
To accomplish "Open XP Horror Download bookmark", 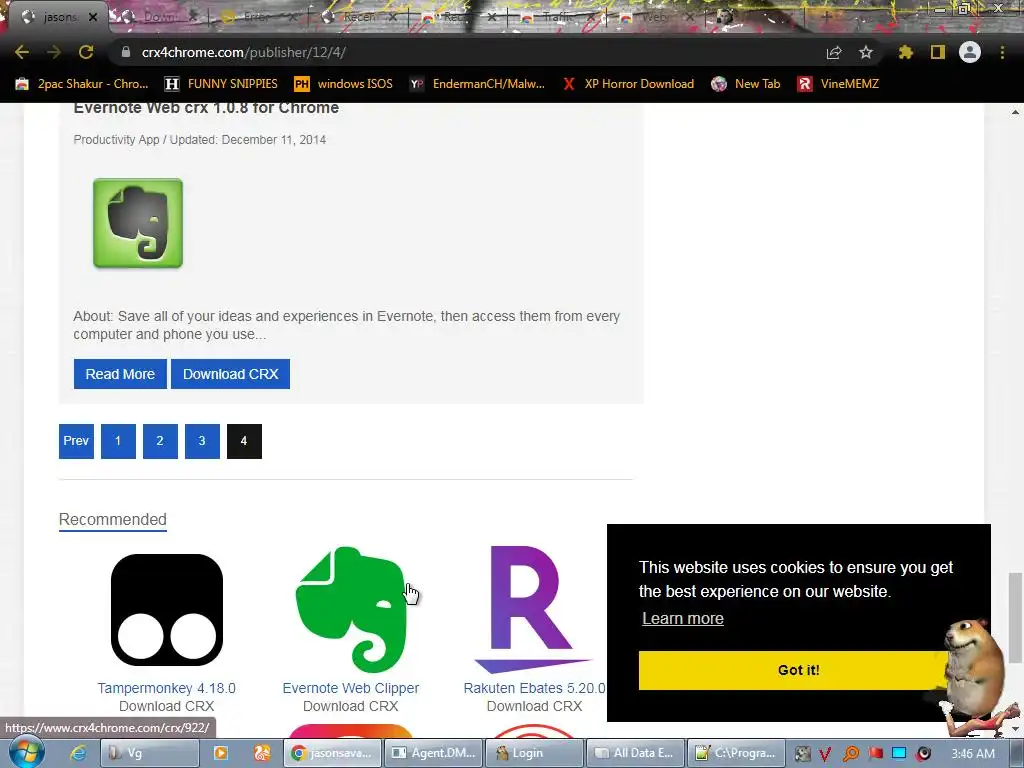I will pyautogui.click(x=628, y=84).
